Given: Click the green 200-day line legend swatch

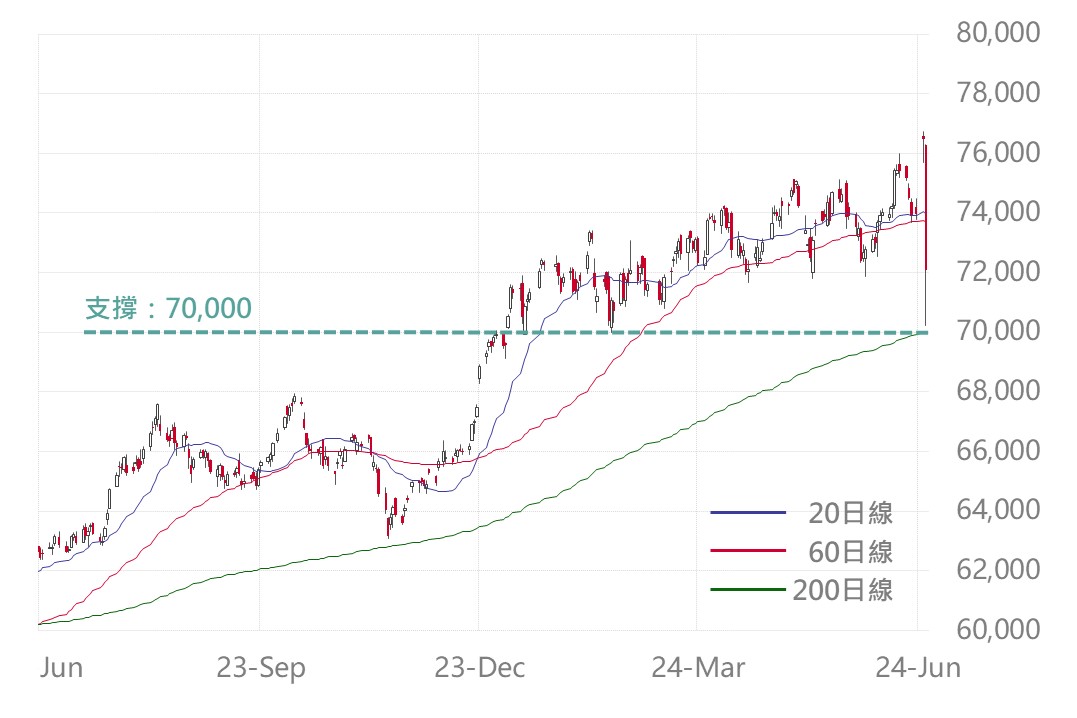Looking at the screenshot, I should pos(748,590).
